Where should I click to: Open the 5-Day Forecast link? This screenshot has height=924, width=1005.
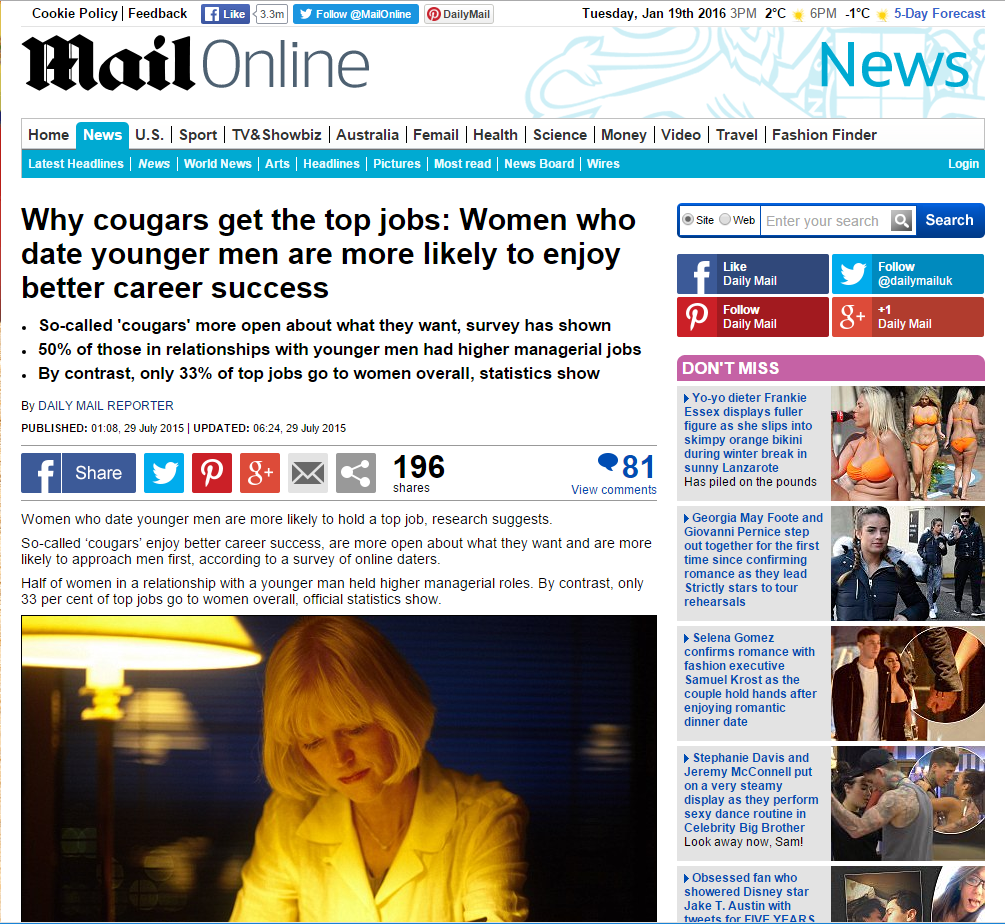[939, 13]
